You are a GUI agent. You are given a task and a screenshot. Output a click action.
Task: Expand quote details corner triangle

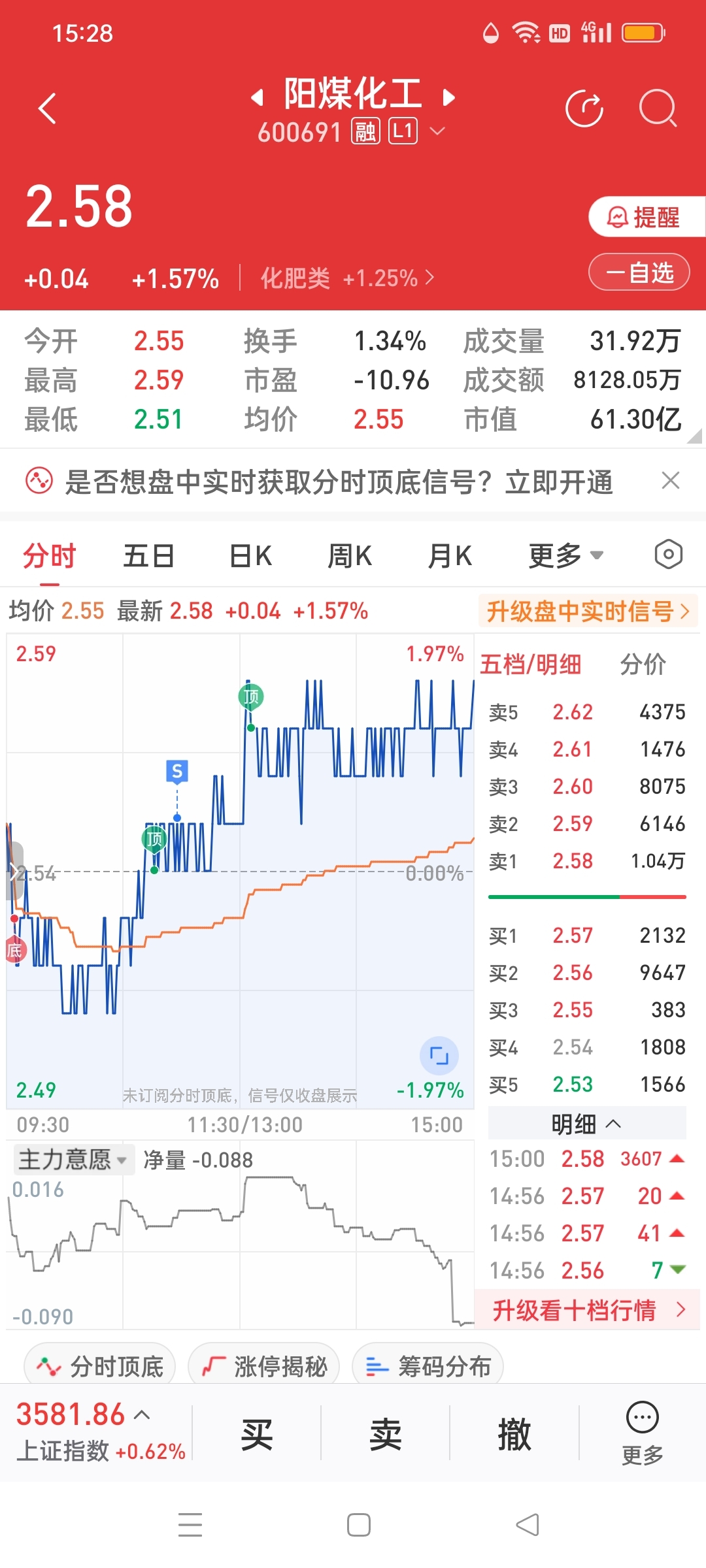(x=694, y=436)
